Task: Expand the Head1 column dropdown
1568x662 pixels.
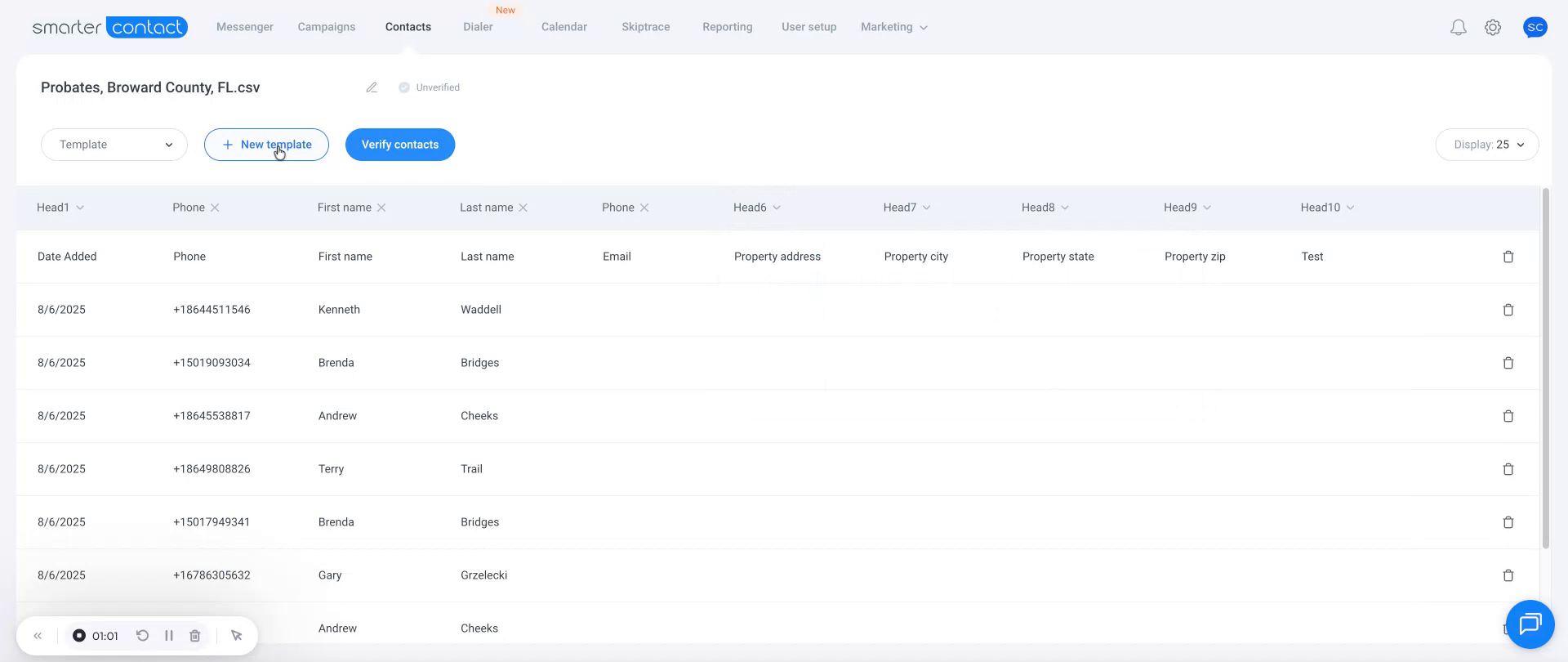Action: tap(80, 208)
